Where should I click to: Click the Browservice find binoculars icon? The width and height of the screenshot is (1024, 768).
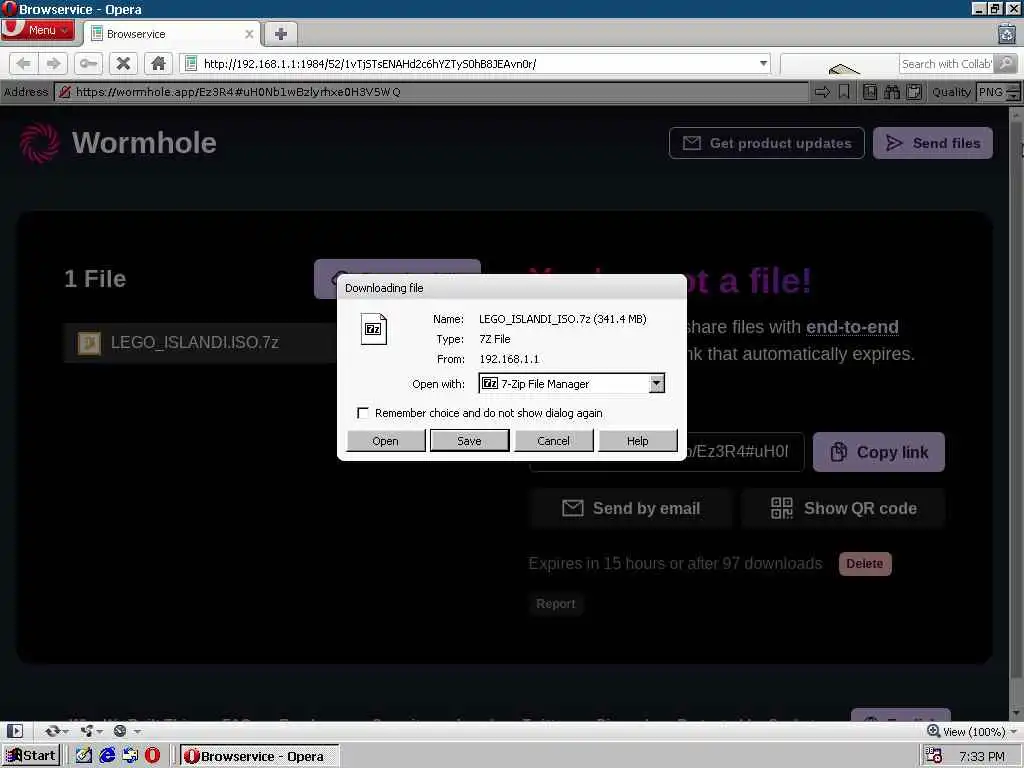pos(891,91)
